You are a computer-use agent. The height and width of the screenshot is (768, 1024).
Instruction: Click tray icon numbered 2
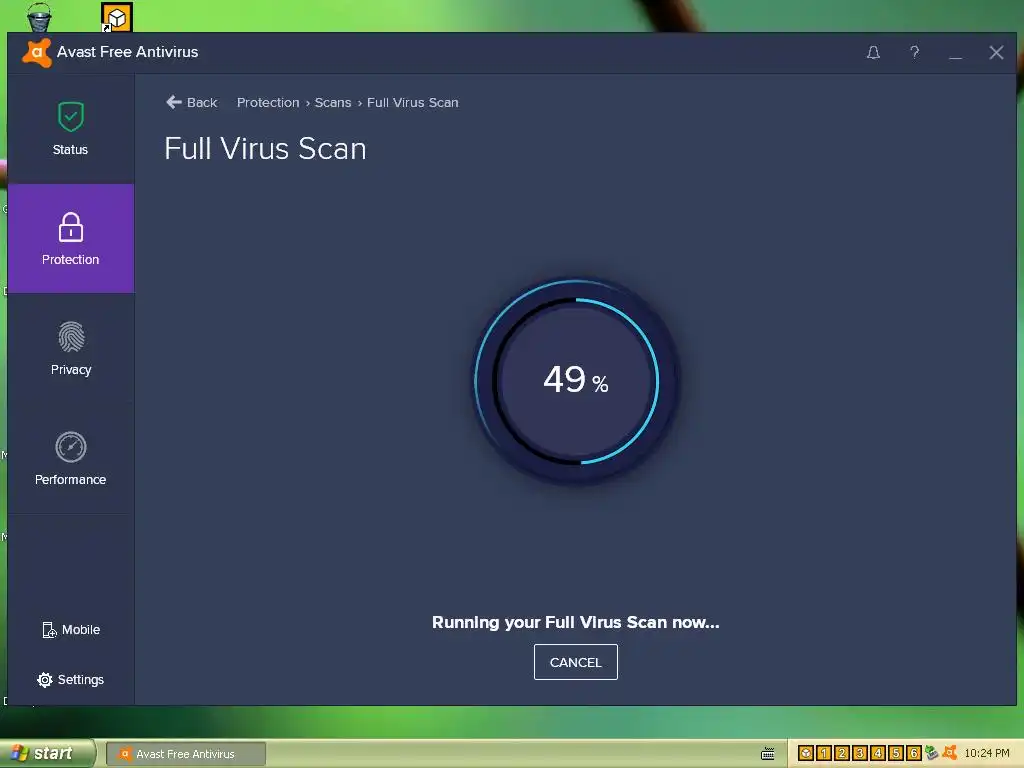tap(842, 754)
